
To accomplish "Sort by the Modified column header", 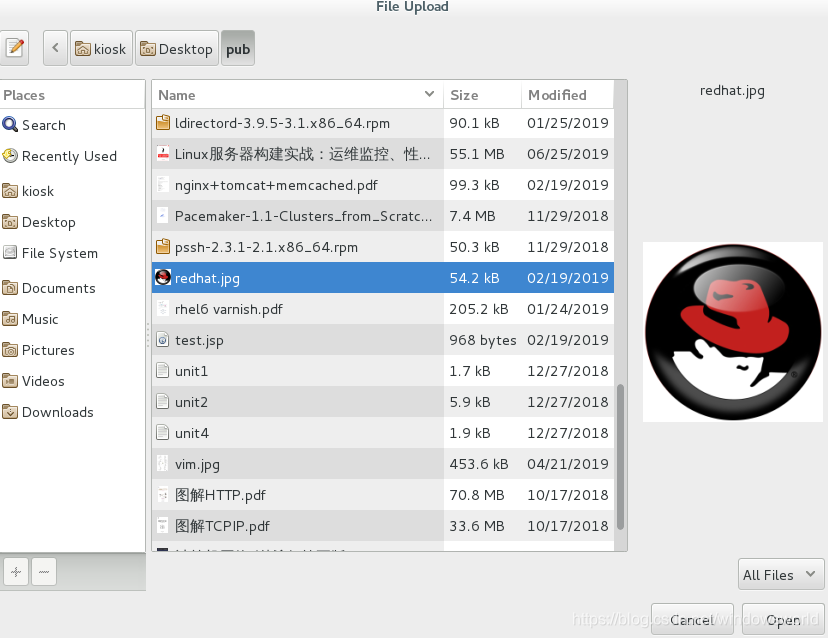I will click(568, 95).
